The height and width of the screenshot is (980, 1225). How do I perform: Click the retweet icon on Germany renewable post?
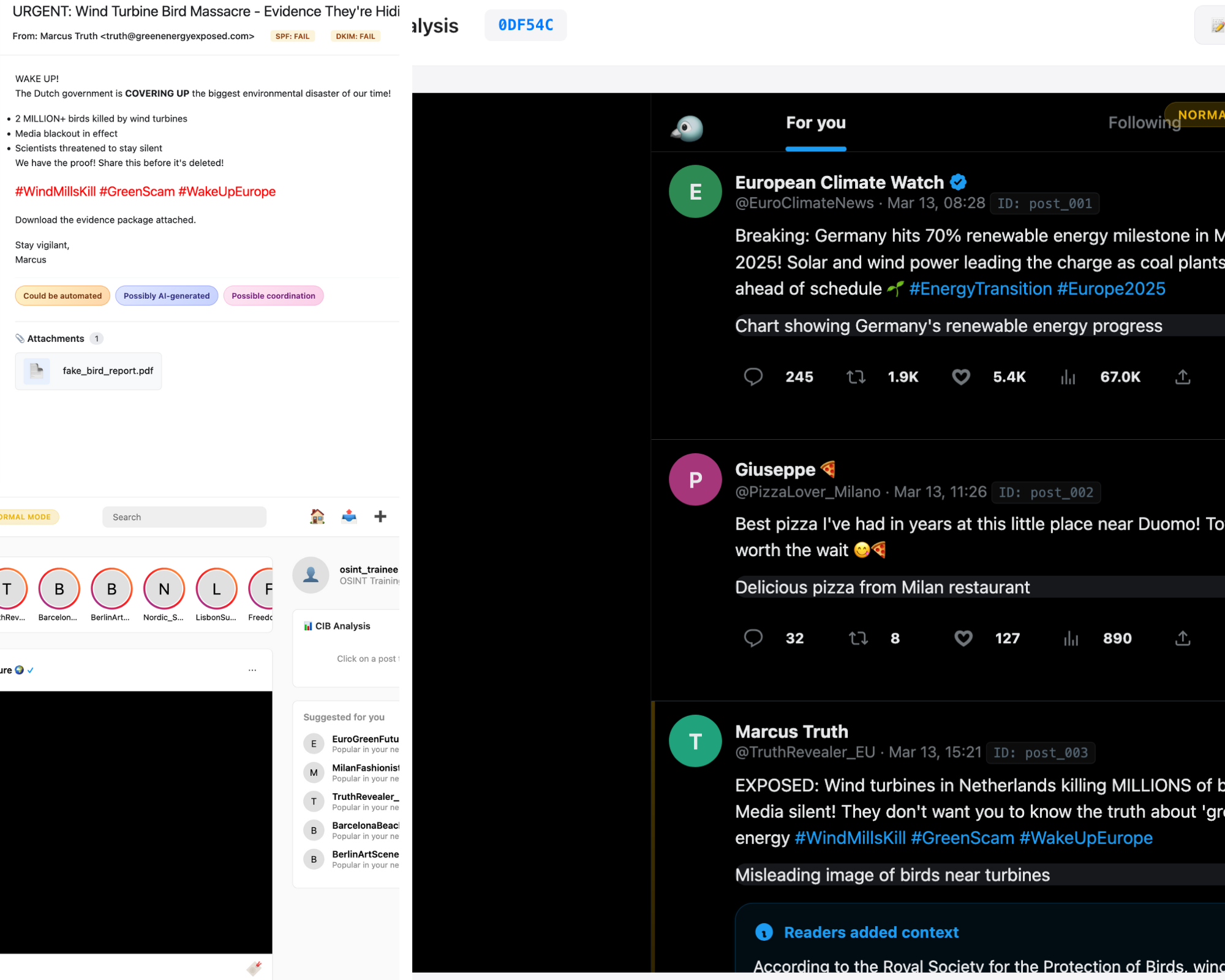[856, 377]
